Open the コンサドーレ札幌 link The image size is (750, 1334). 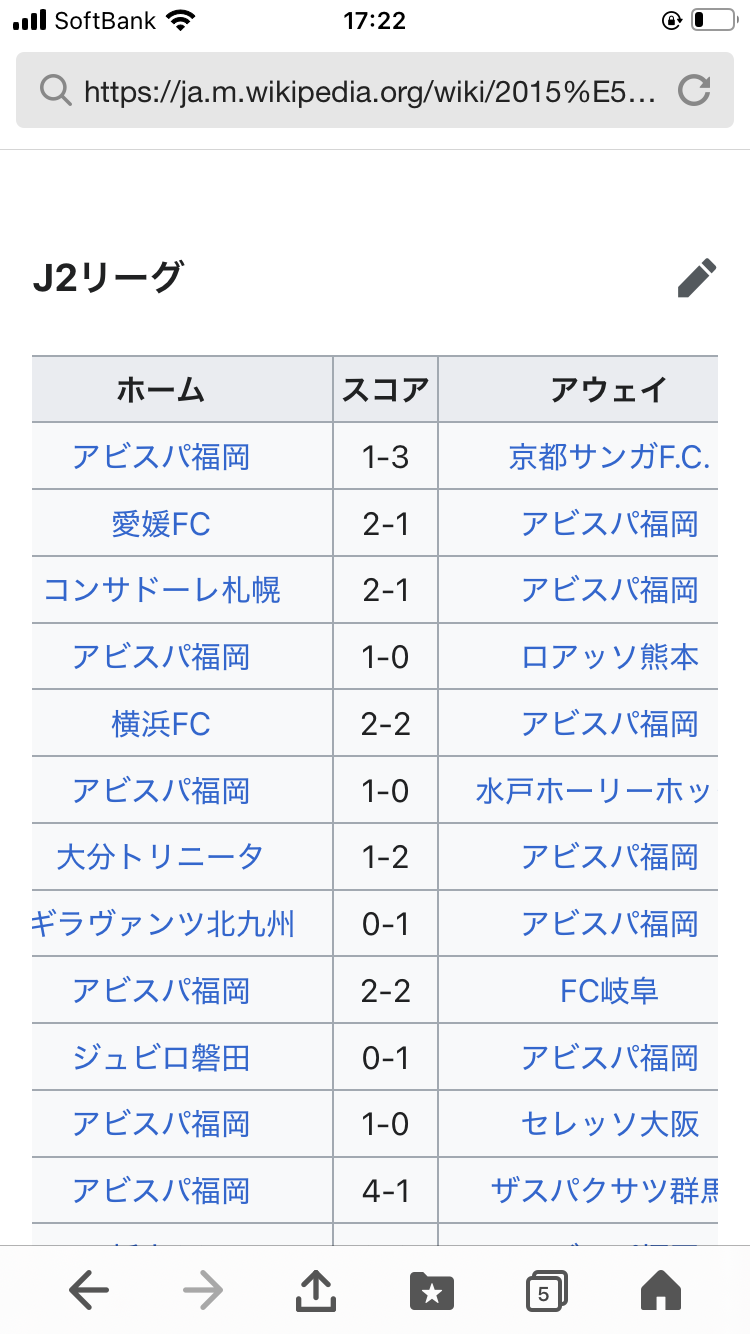click(x=162, y=590)
